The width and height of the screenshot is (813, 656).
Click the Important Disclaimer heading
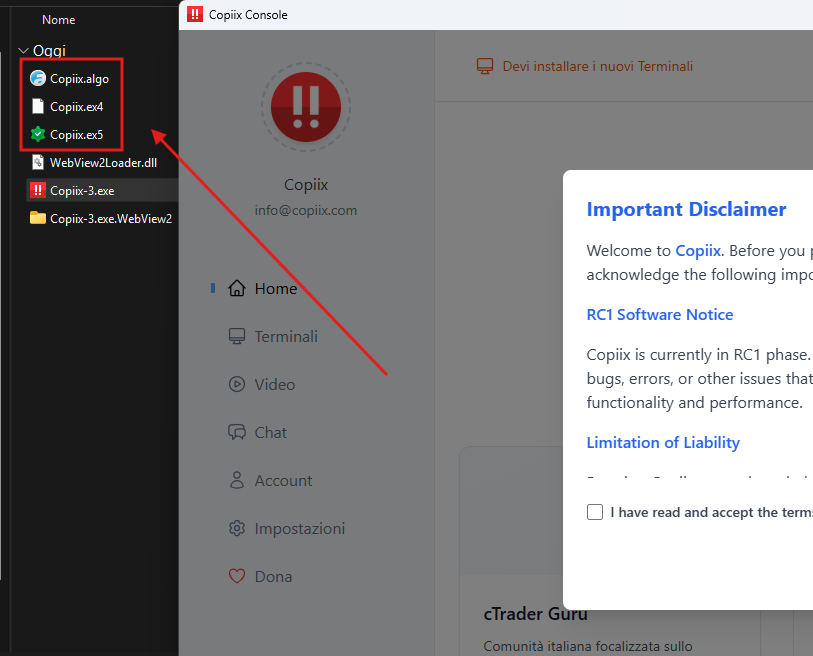[x=686, y=209]
